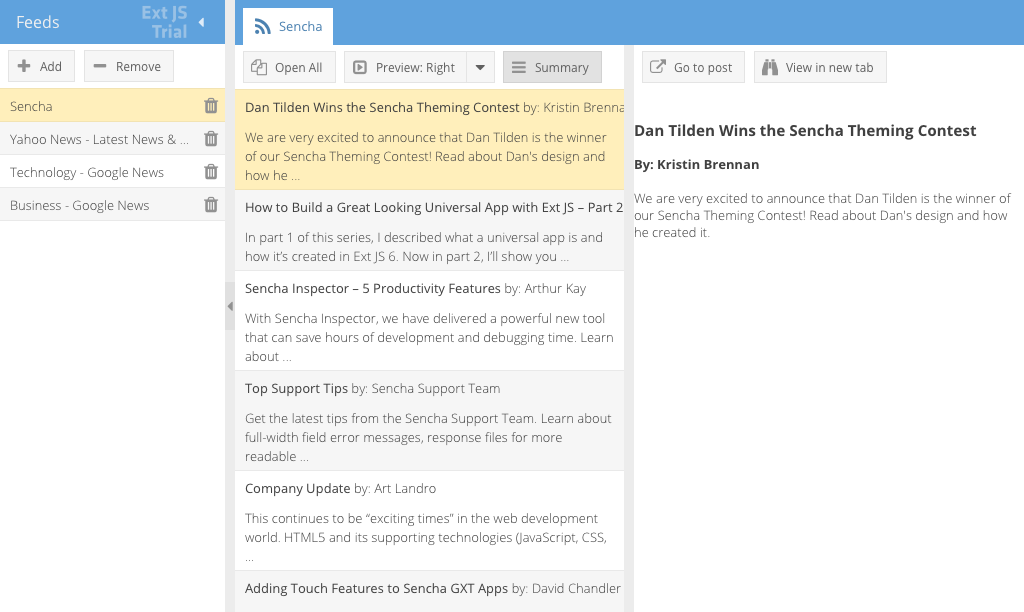Open the Preview position dropdown arrow

pos(480,67)
